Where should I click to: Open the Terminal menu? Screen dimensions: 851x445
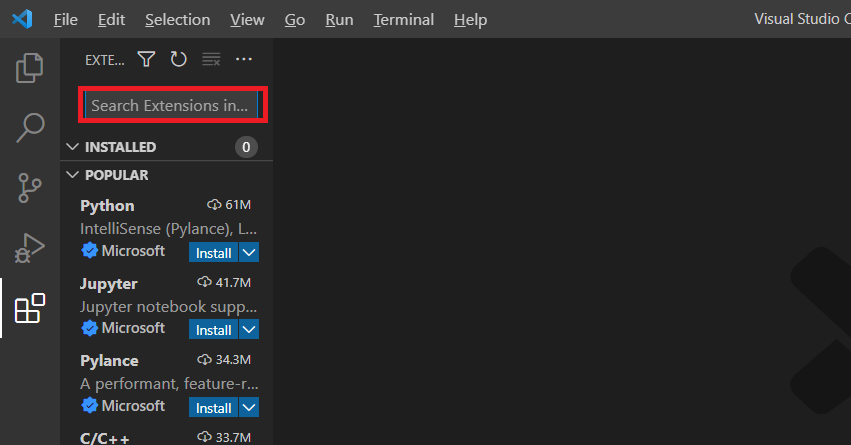[403, 20]
